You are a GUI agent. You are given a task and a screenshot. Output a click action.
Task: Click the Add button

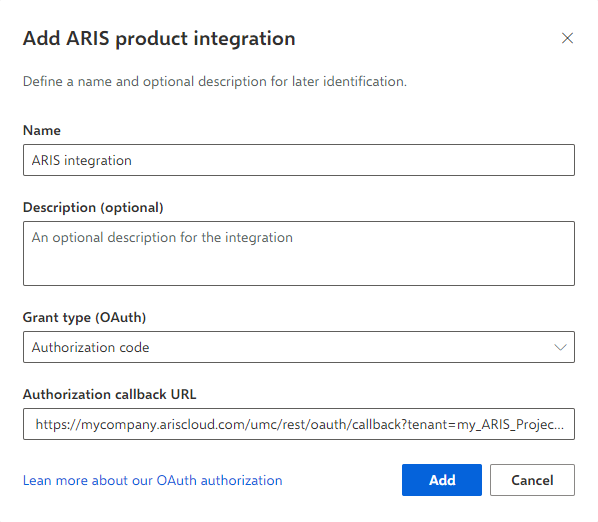pyautogui.click(x=442, y=480)
